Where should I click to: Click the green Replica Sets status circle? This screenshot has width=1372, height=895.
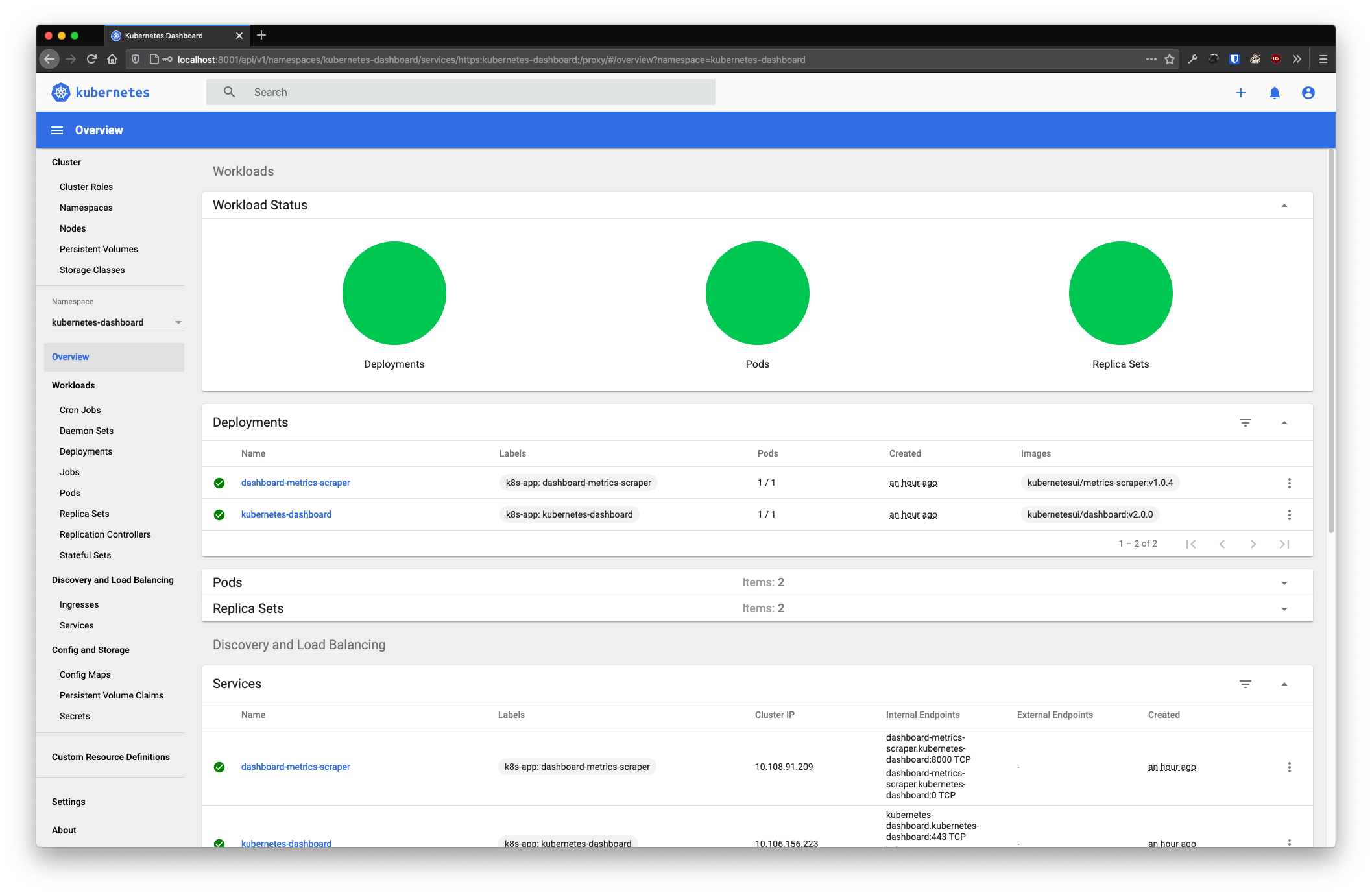click(1121, 293)
